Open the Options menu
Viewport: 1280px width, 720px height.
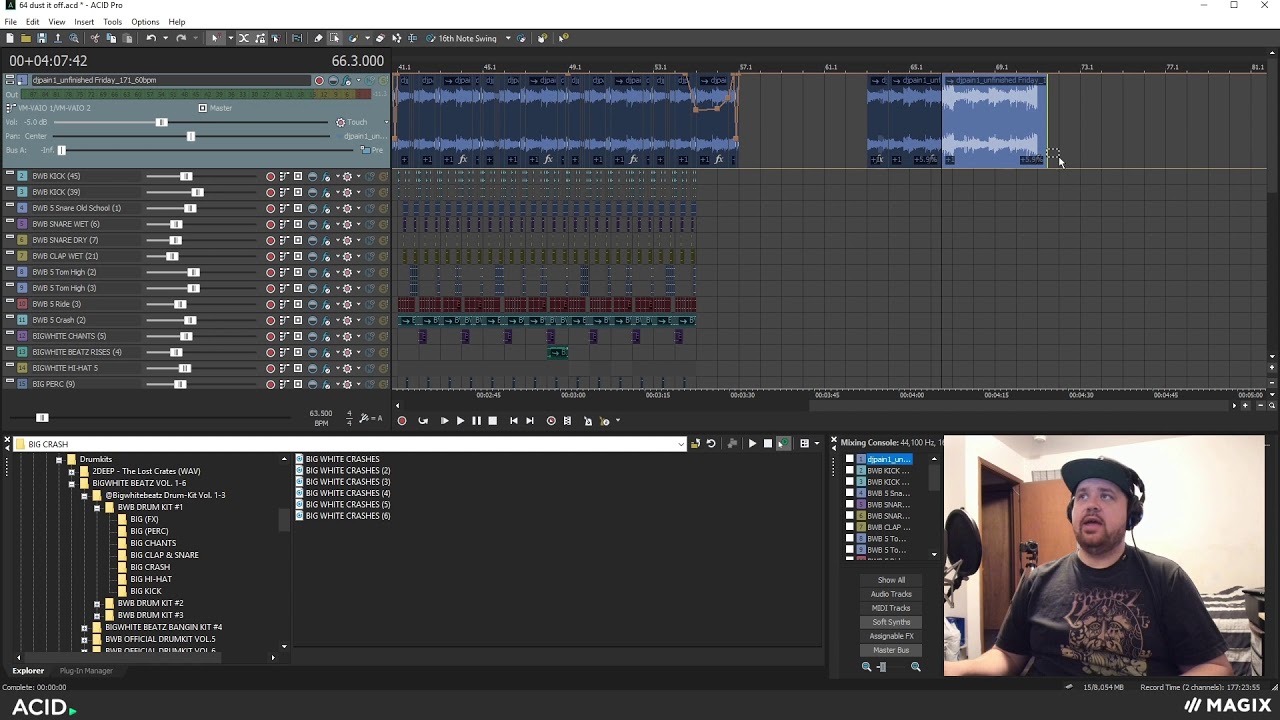(x=145, y=22)
